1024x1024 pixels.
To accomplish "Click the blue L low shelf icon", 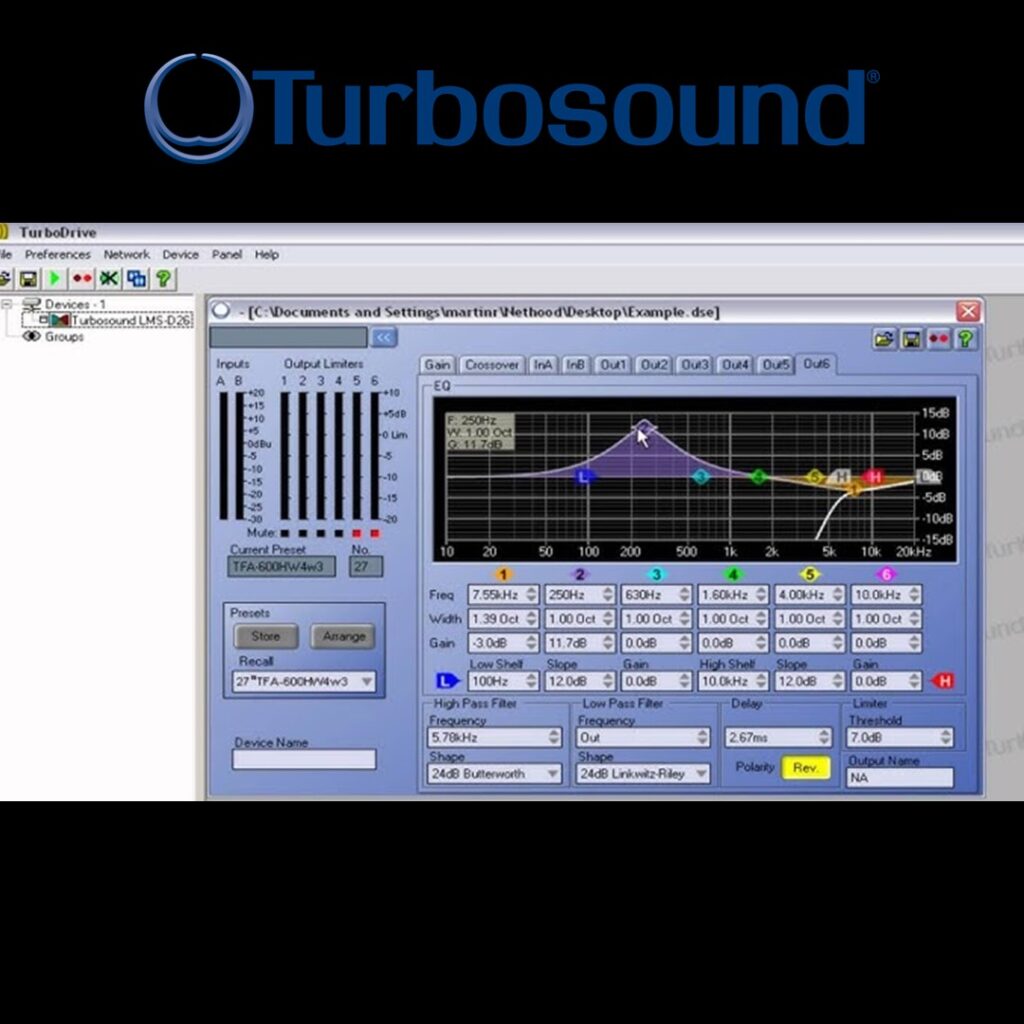I will (x=447, y=681).
